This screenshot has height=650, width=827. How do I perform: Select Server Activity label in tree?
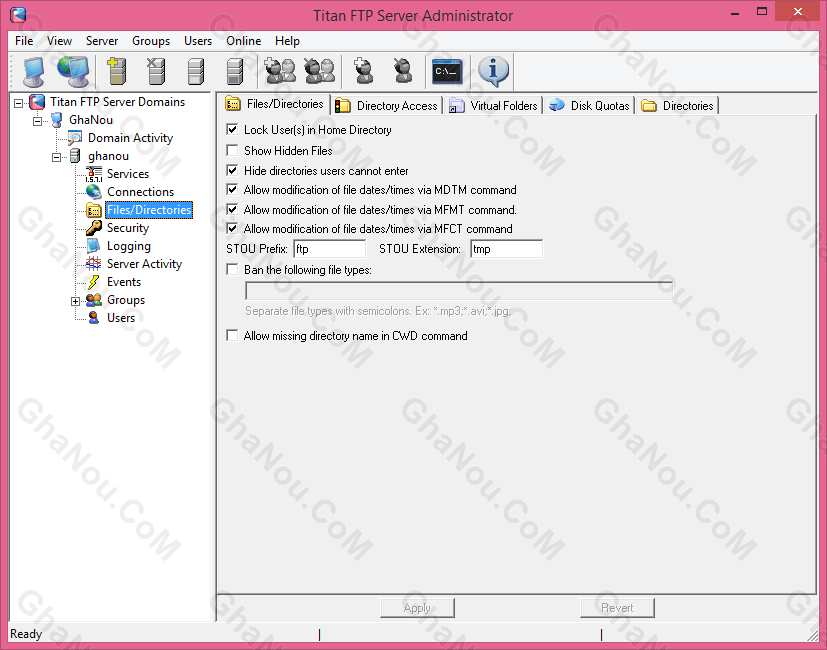point(145,263)
